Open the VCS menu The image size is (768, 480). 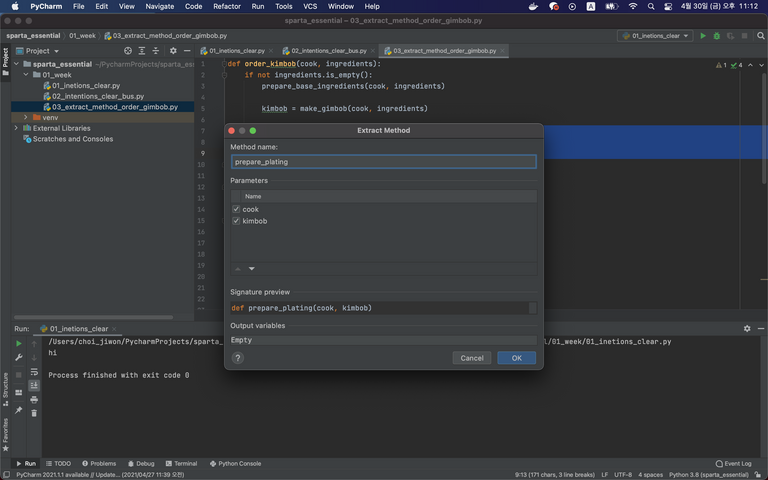tap(310, 6)
